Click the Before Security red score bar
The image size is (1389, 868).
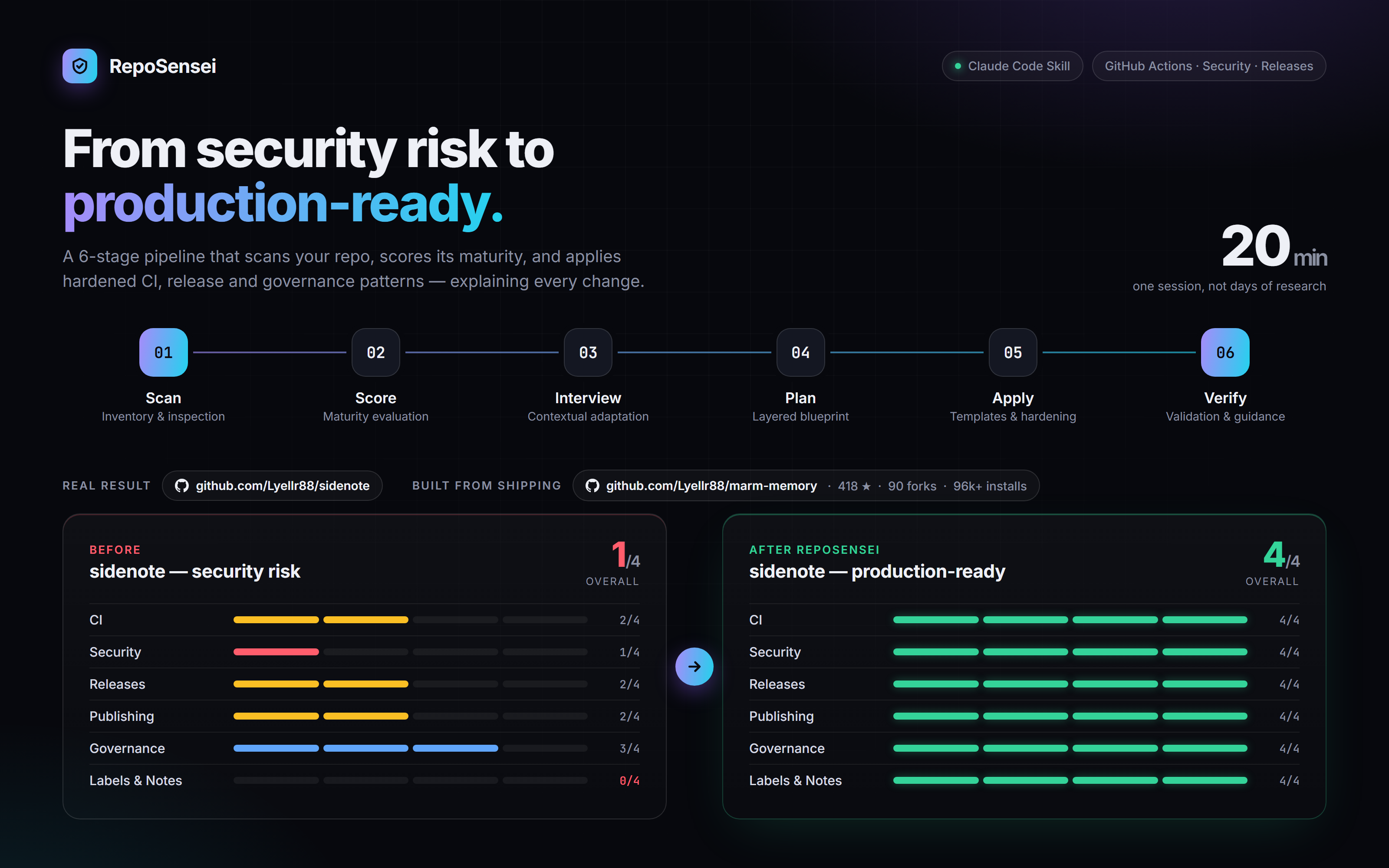[276, 652]
